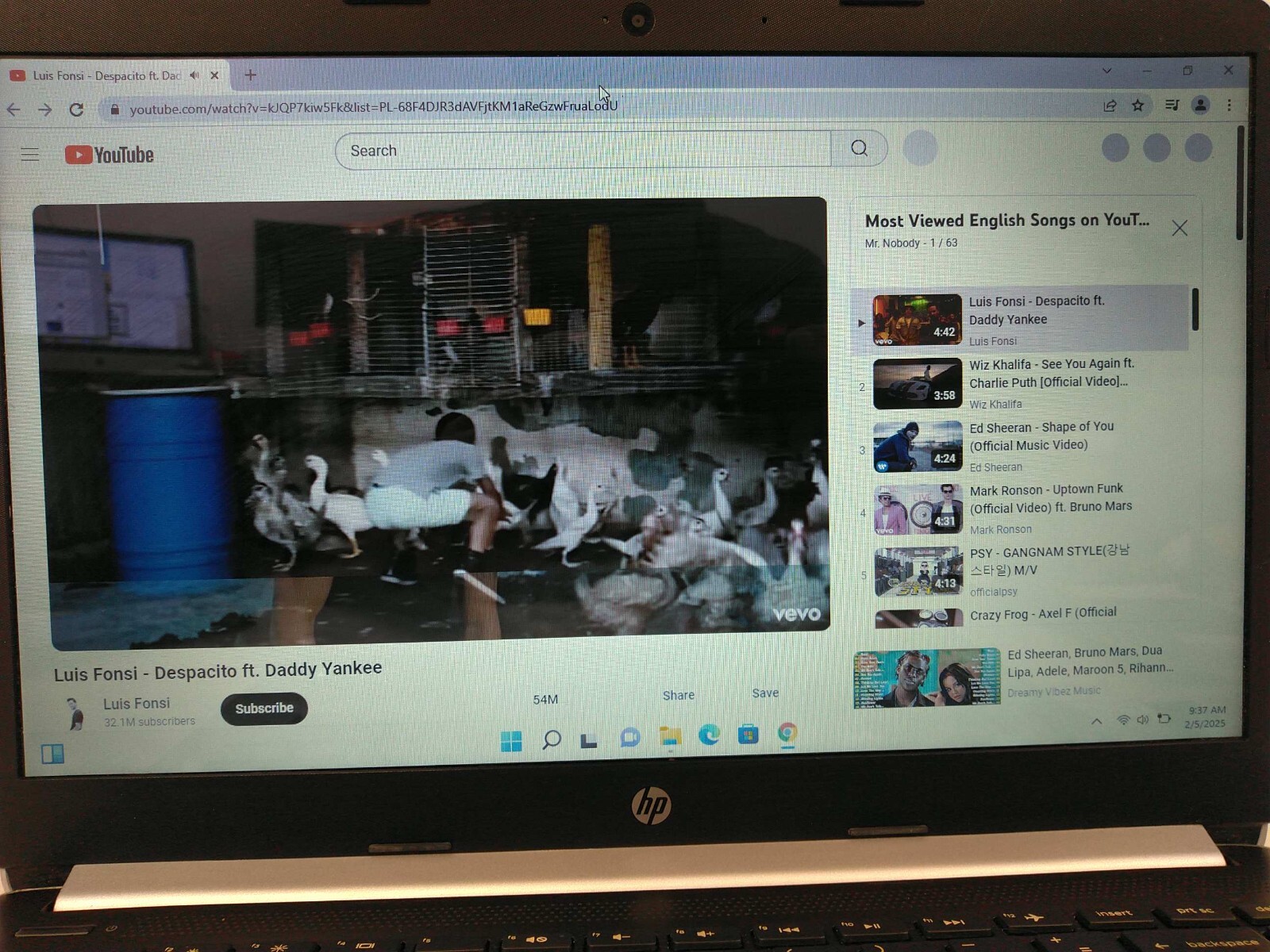Save the video to a playlist

(x=765, y=693)
